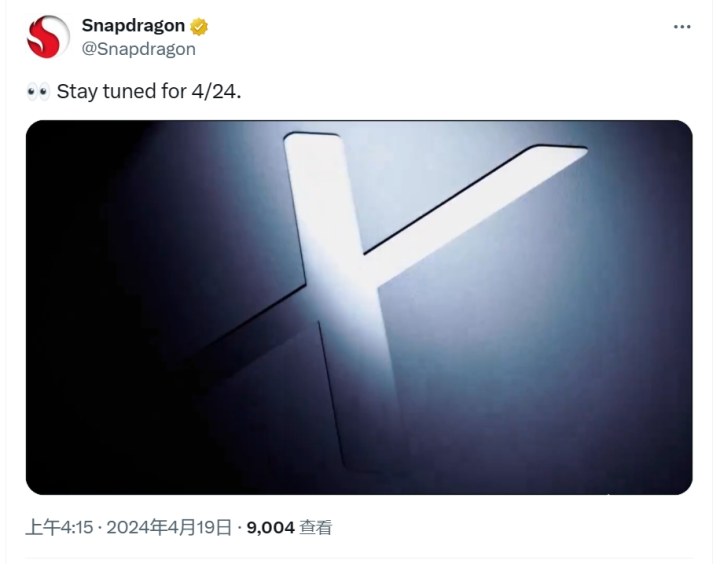Click the 9,004 view count number
Image resolution: width=720 pixels, height=564 pixels.
pyautogui.click(x=270, y=527)
